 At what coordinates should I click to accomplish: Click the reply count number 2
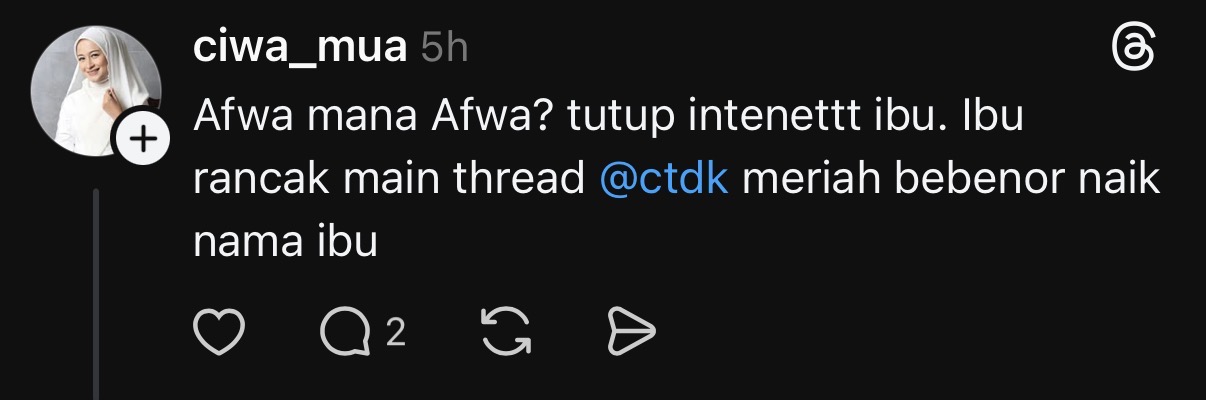point(395,332)
